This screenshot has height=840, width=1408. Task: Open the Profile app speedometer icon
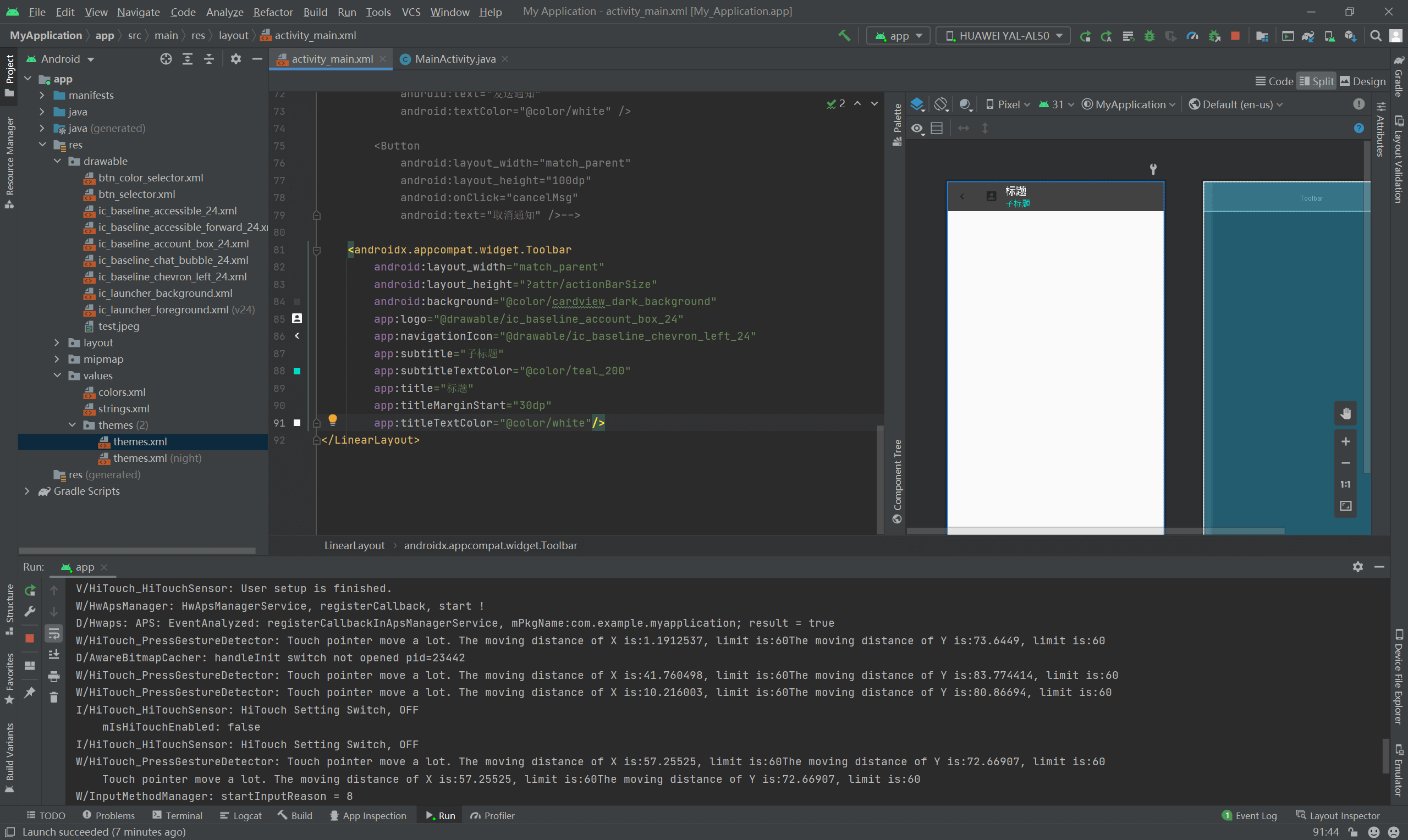(1192, 36)
